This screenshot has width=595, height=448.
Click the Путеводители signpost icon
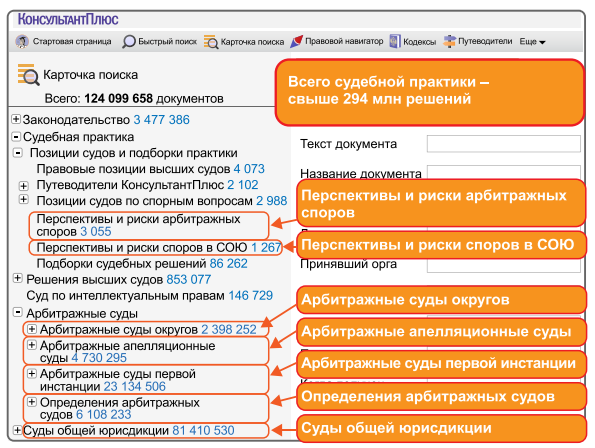(449, 41)
